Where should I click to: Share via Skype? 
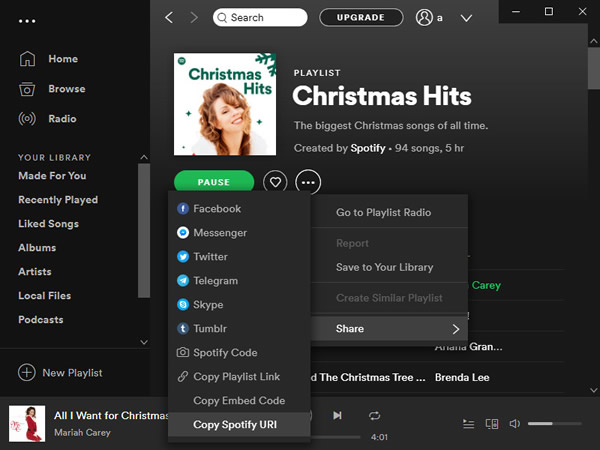[239, 305]
